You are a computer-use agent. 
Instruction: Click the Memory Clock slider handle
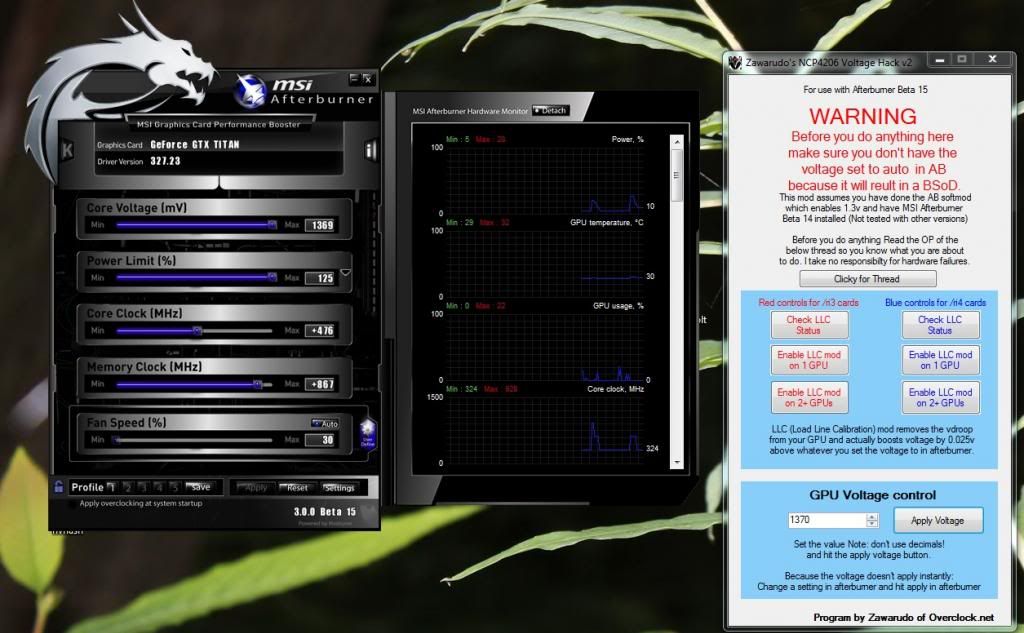[x=258, y=384]
